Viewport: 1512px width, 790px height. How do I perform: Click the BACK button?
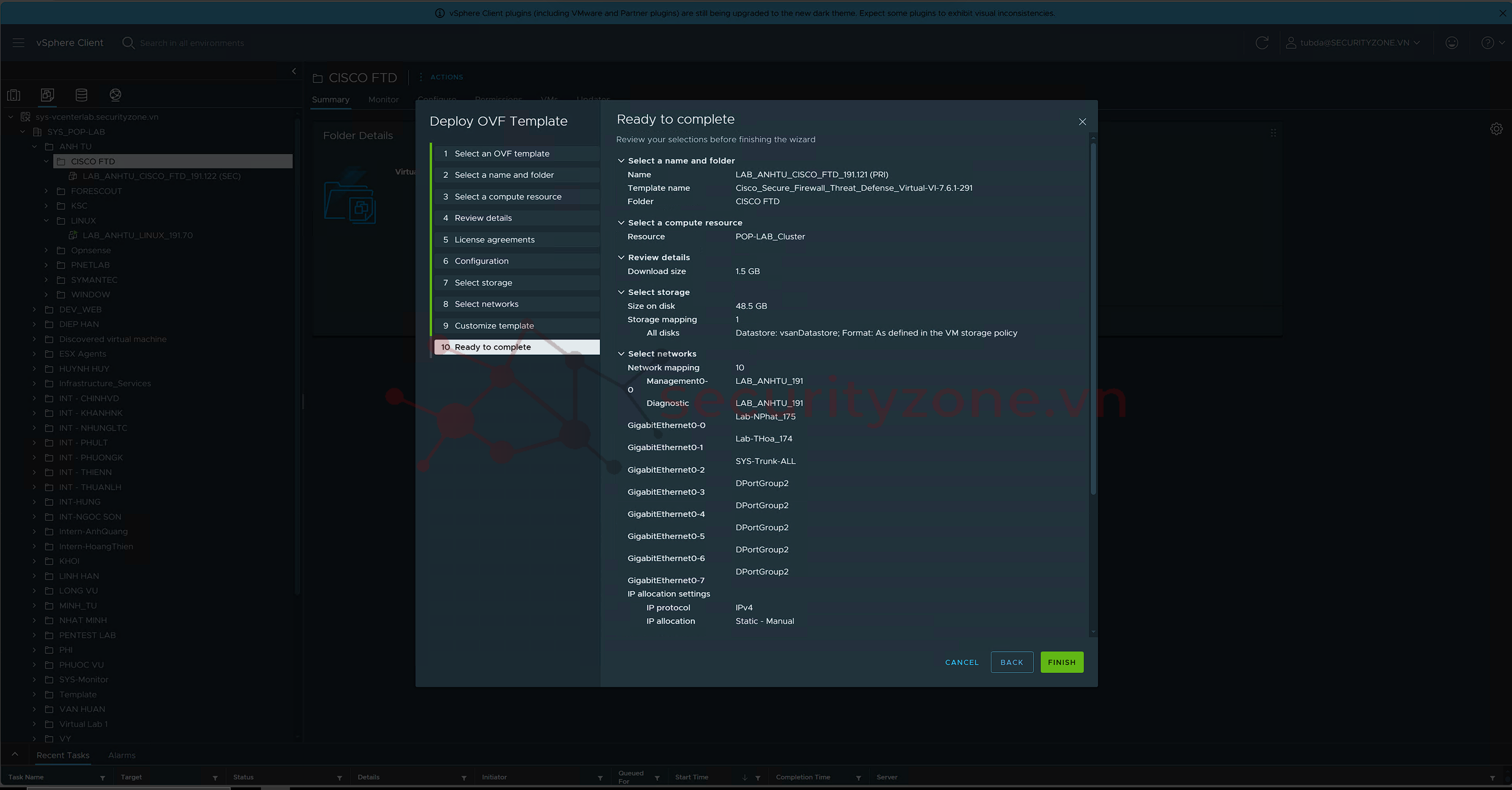[1011, 662]
